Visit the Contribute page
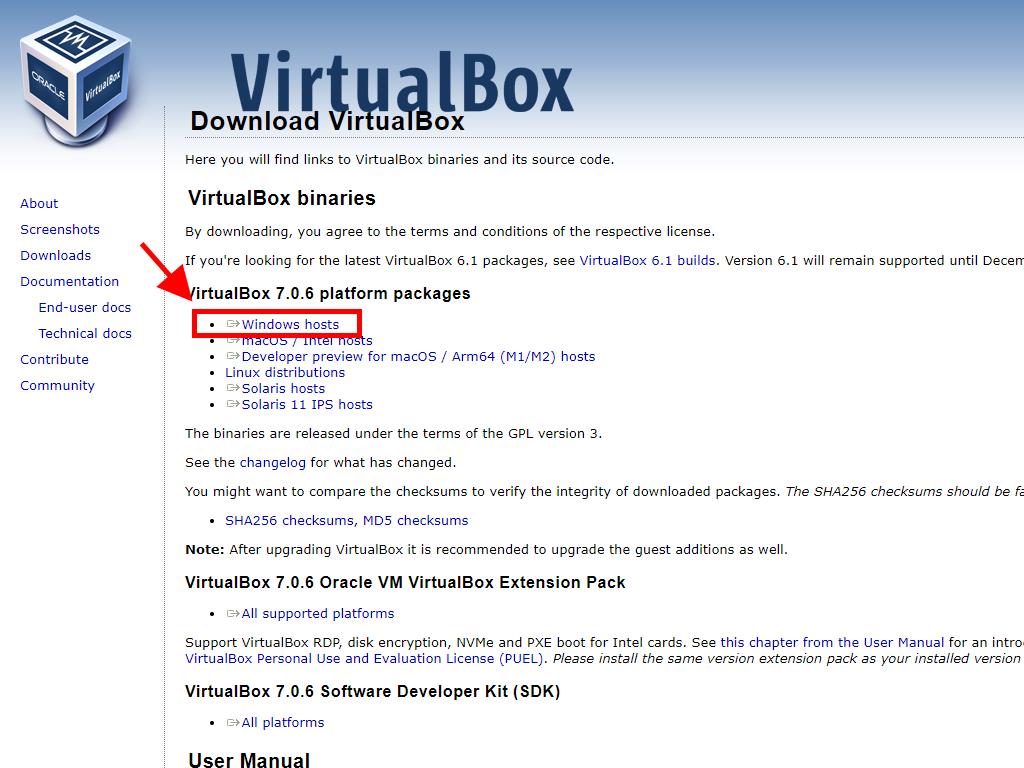 coord(54,360)
